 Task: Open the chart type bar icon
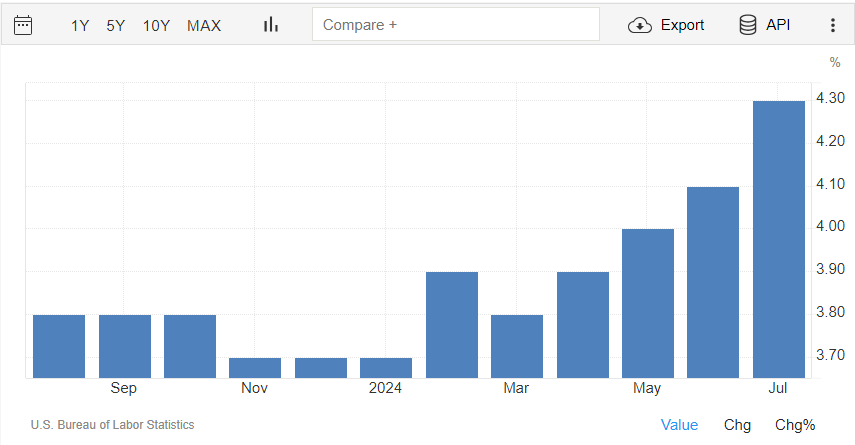[271, 25]
